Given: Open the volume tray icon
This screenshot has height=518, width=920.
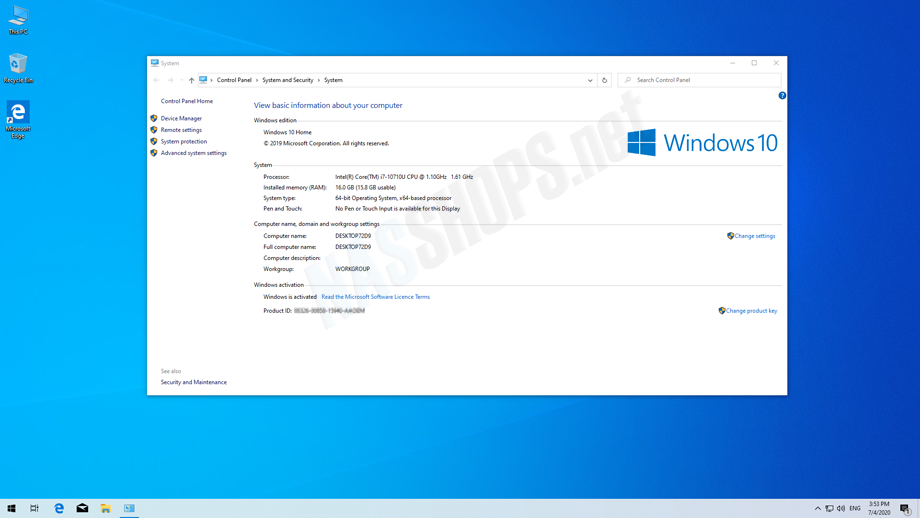Looking at the screenshot, I should point(841,508).
